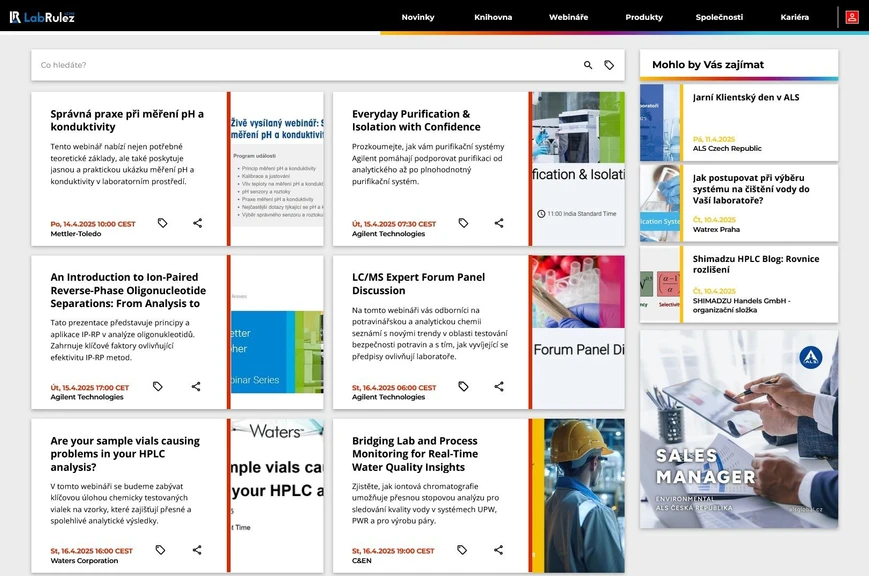
Task: Open 'Everyday Purification & Isolation with Confidence' title
Action: 416,120
